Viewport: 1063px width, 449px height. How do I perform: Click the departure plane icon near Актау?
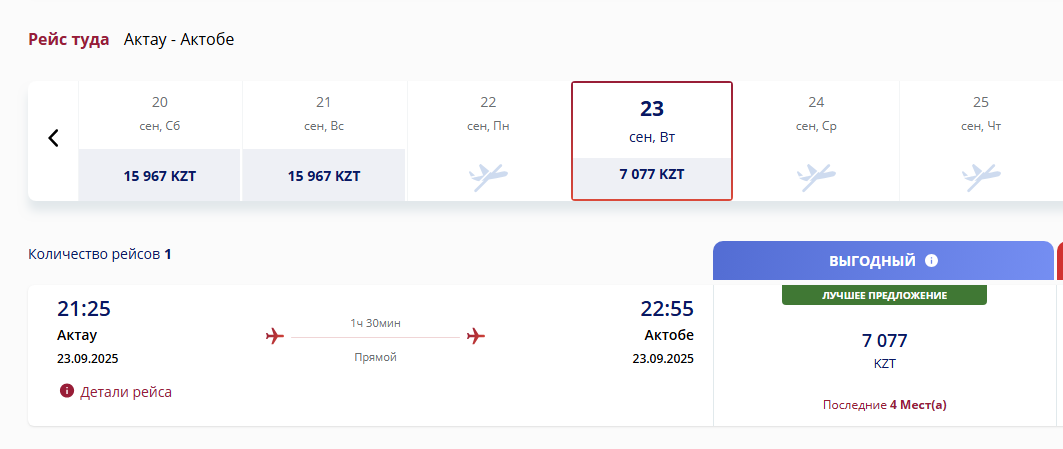[x=275, y=336]
